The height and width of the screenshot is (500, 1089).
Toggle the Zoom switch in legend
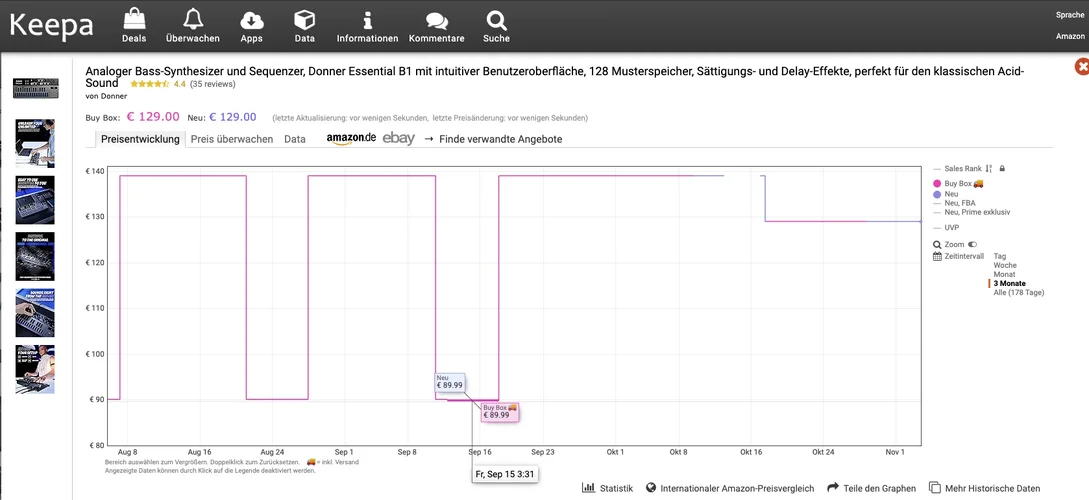[x=972, y=244]
